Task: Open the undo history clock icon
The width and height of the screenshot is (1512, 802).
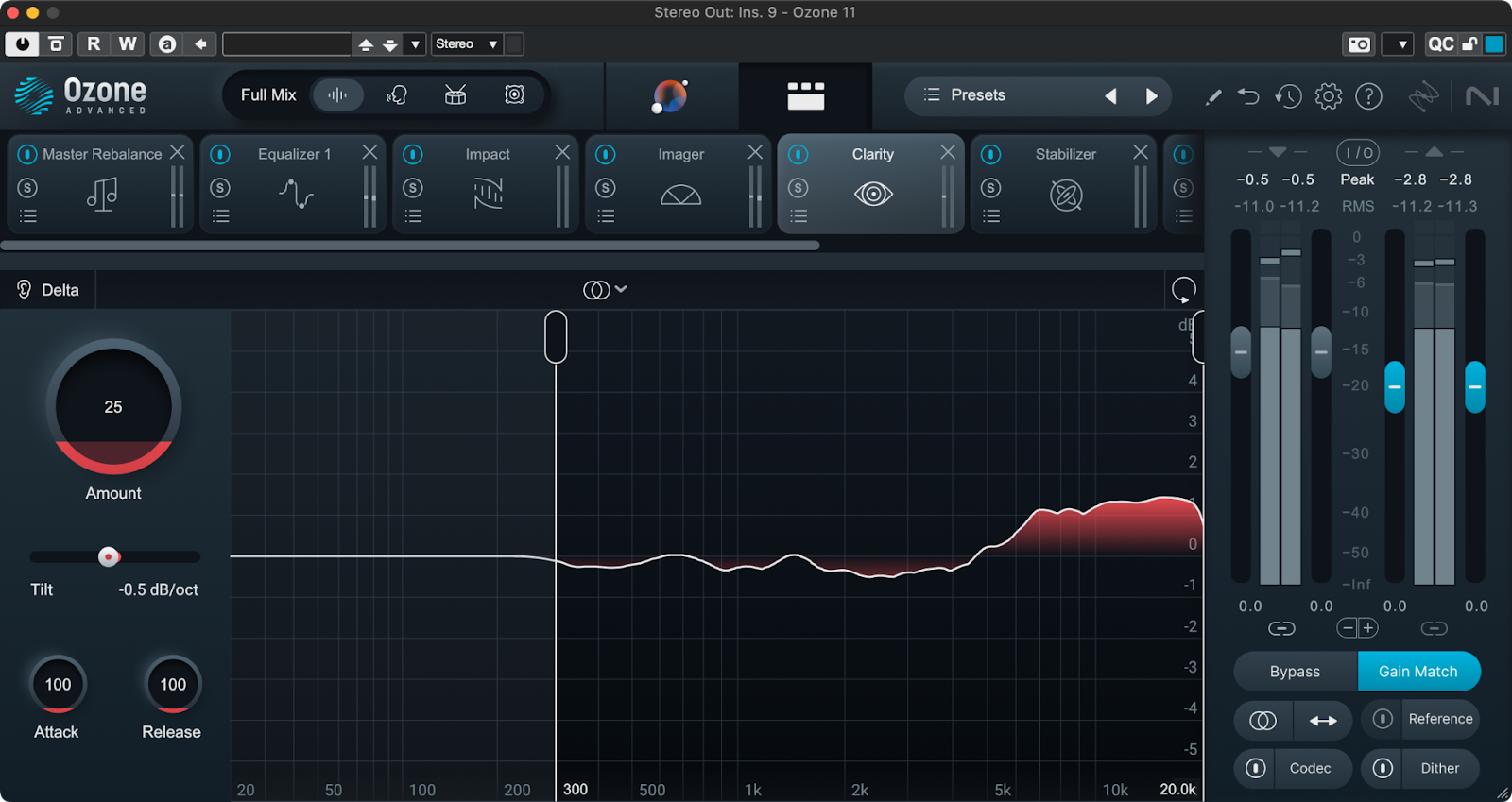Action: [x=1288, y=96]
